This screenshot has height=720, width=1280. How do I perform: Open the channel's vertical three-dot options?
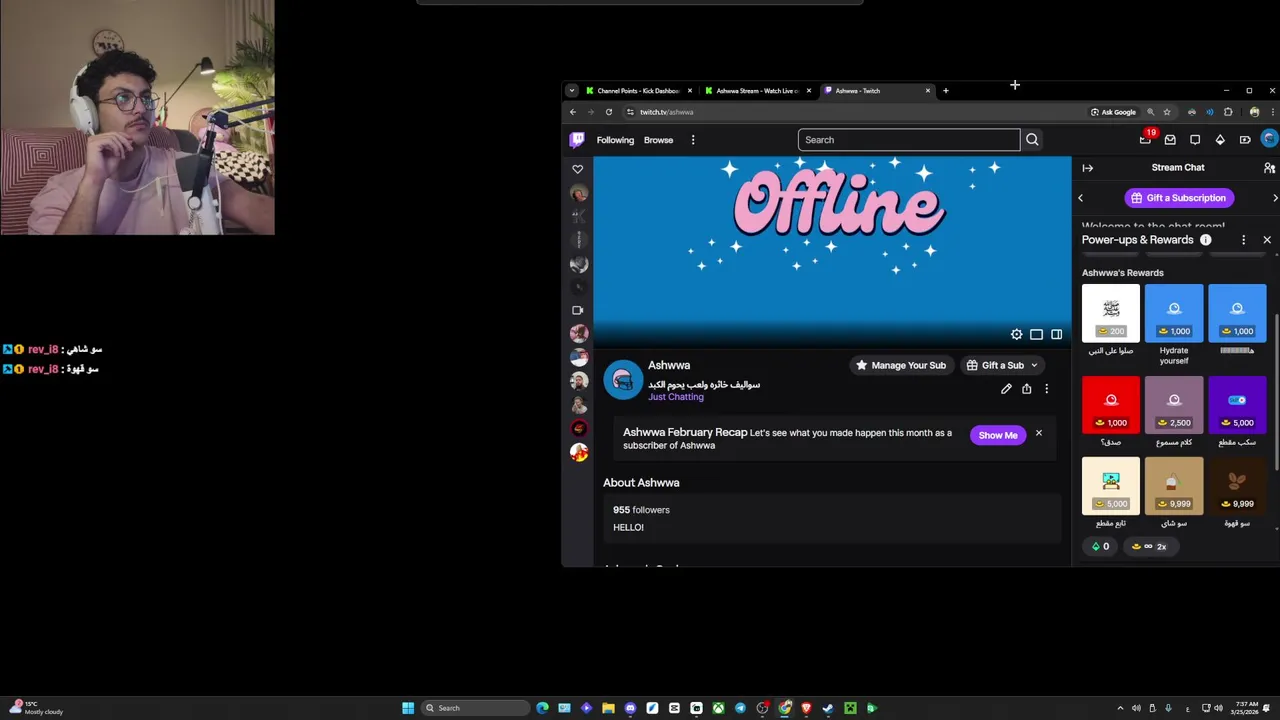click(x=1046, y=389)
